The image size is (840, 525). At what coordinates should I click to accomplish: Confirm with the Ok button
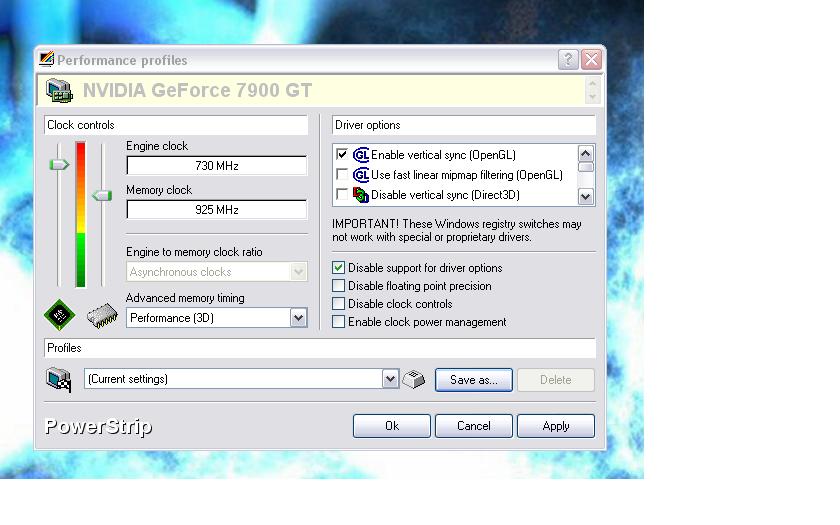(392, 426)
